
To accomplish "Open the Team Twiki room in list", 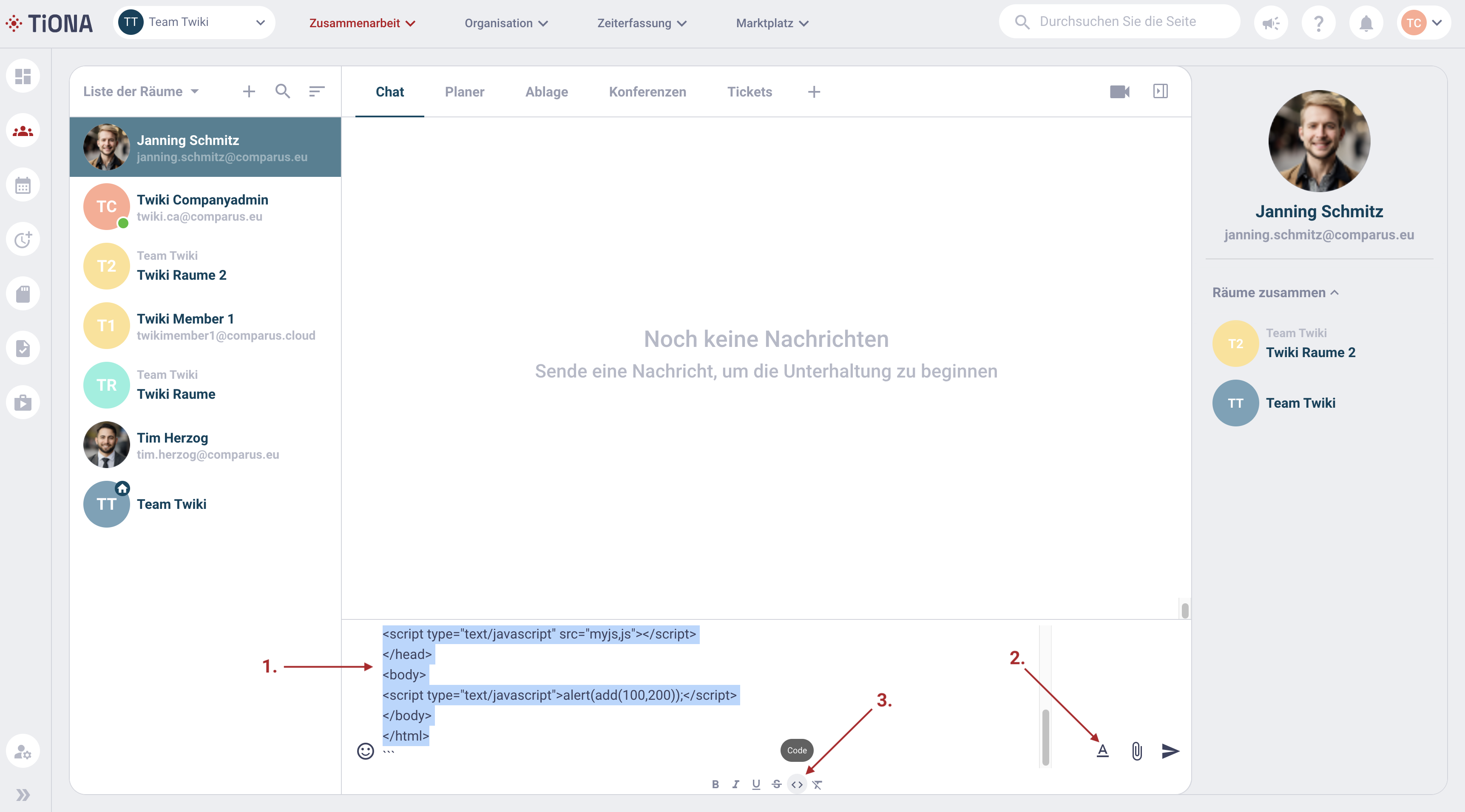I will coord(205,504).
